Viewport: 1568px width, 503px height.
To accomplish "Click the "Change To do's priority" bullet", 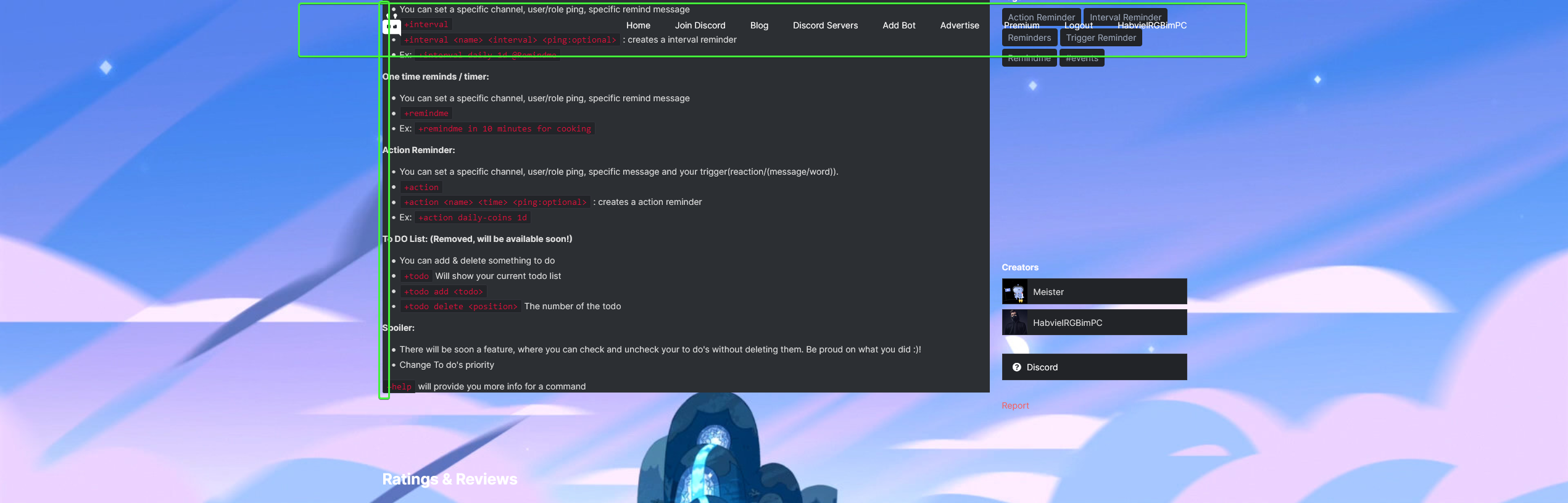I will click(447, 365).
